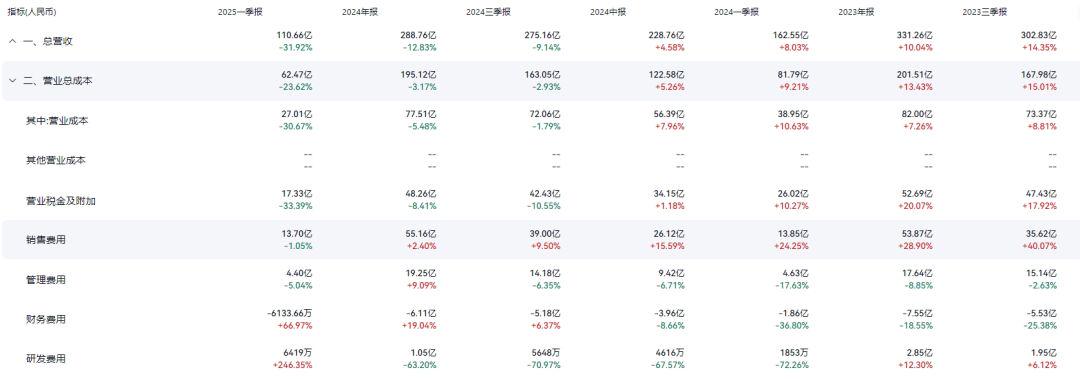Select the 2023三季报 column header
This screenshot has width=1080, height=379.
[984, 12]
